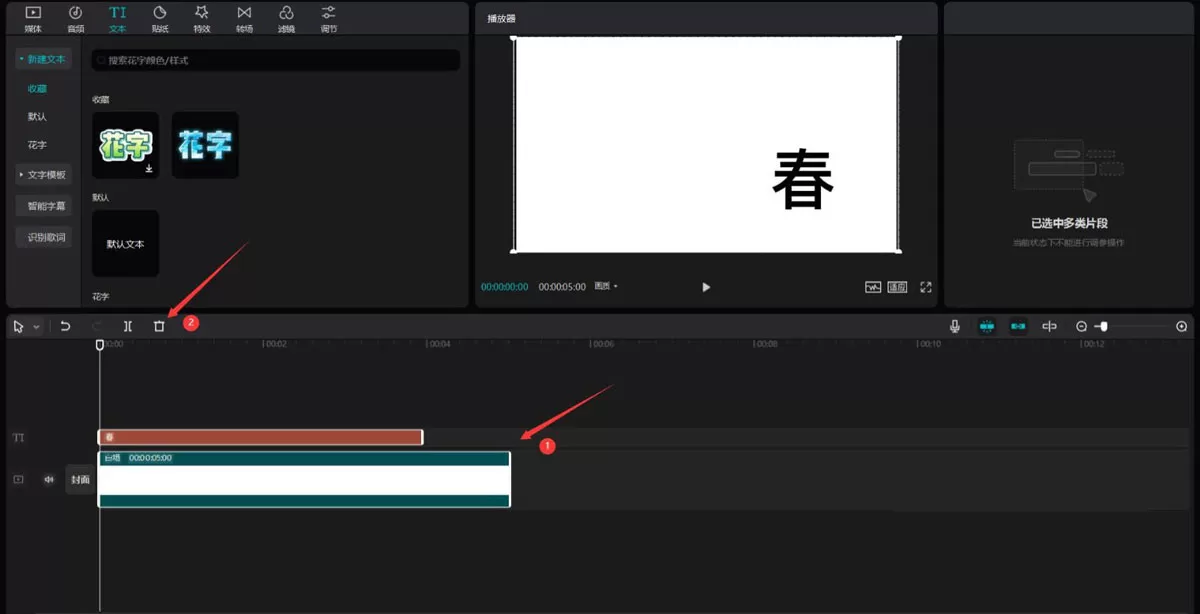Split the clip at the playhead

[x=128, y=326]
